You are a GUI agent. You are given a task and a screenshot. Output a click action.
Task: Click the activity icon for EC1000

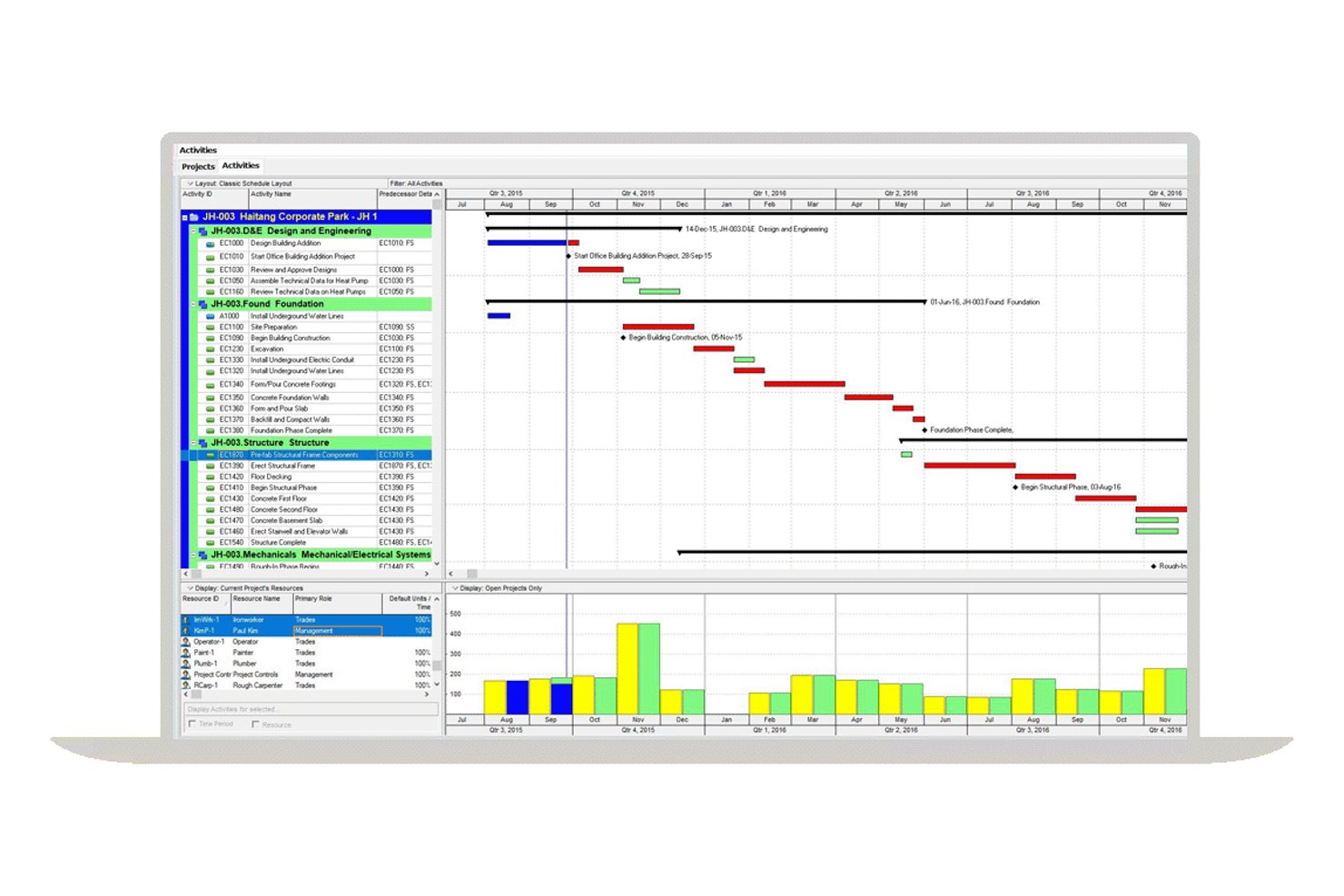click(x=211, y=243)
